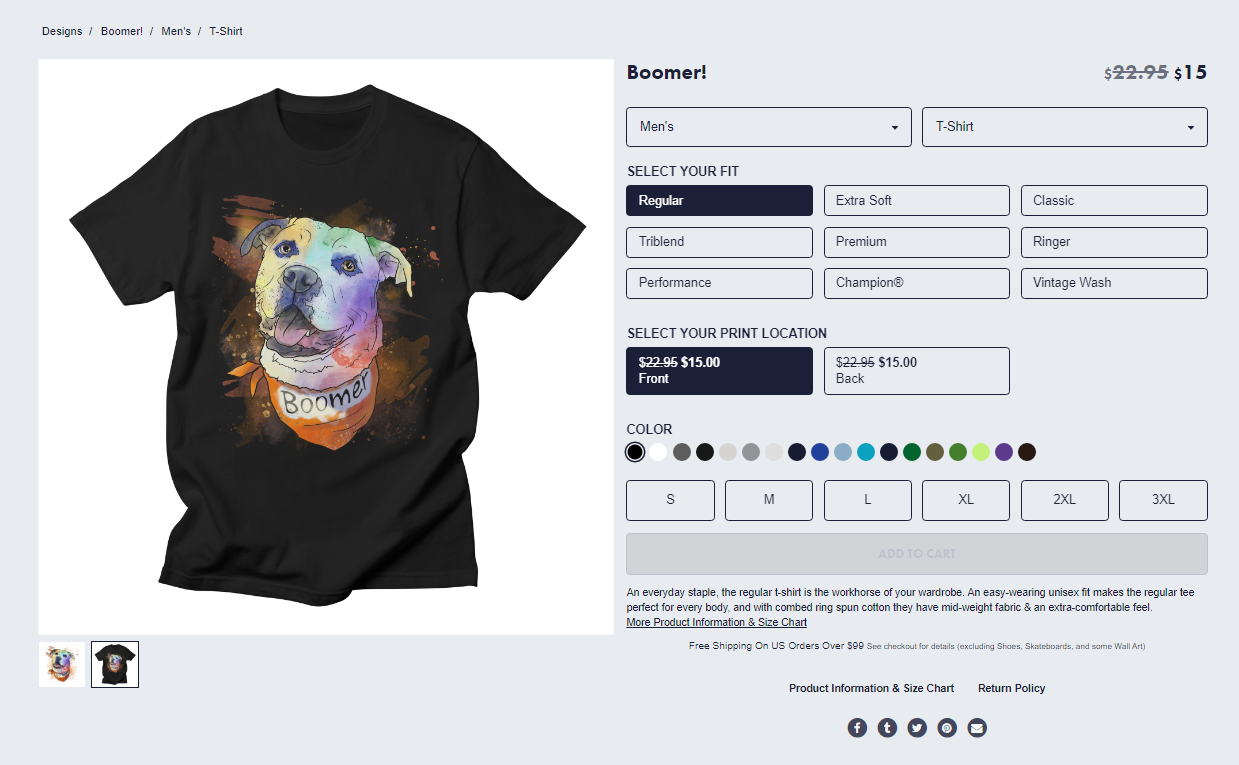Viewport: 1239px width, 765px height.
Task: Open the Men's category dropdown
Action: tap(769, 127)
